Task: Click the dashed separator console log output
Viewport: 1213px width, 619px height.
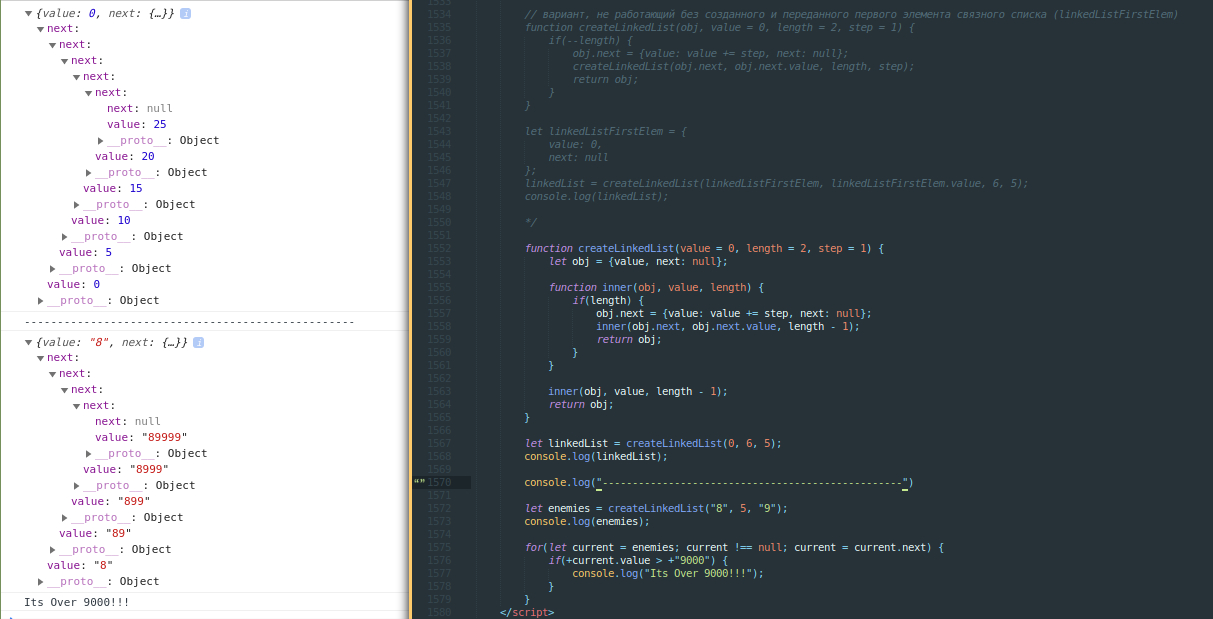Action: point(190,322)
